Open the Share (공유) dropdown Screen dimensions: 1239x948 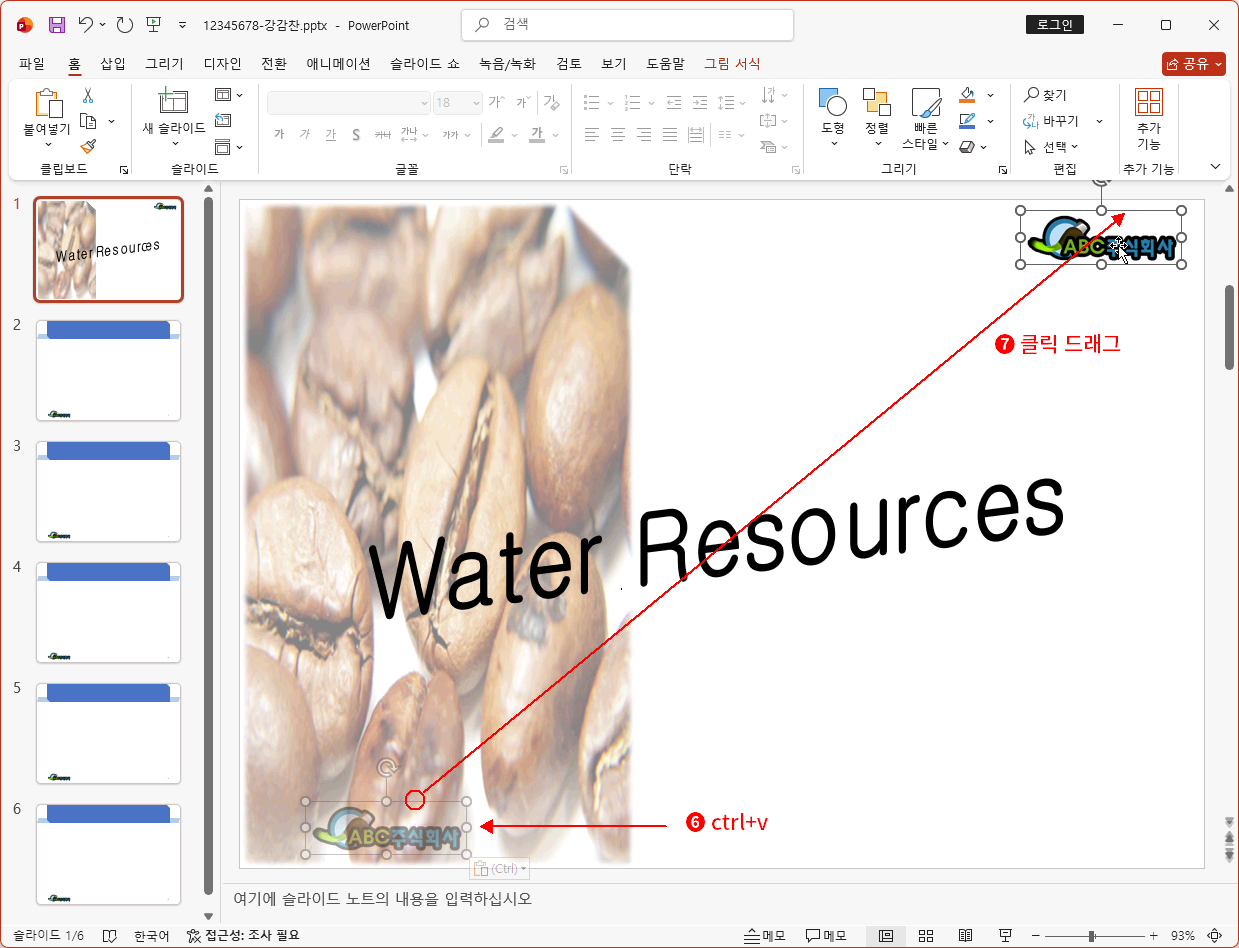[x=1193, y=64]
